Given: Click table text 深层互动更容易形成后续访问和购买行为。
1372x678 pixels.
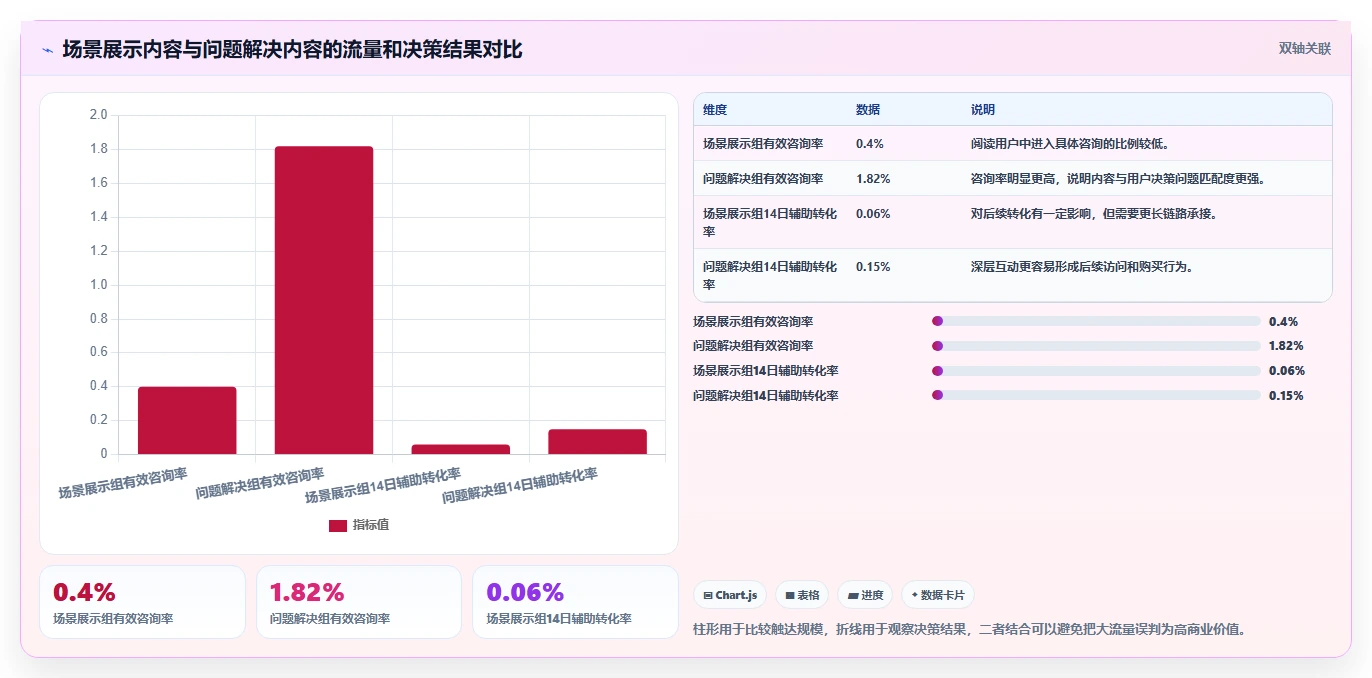Looking at the screenshot, I should 1083,267.
